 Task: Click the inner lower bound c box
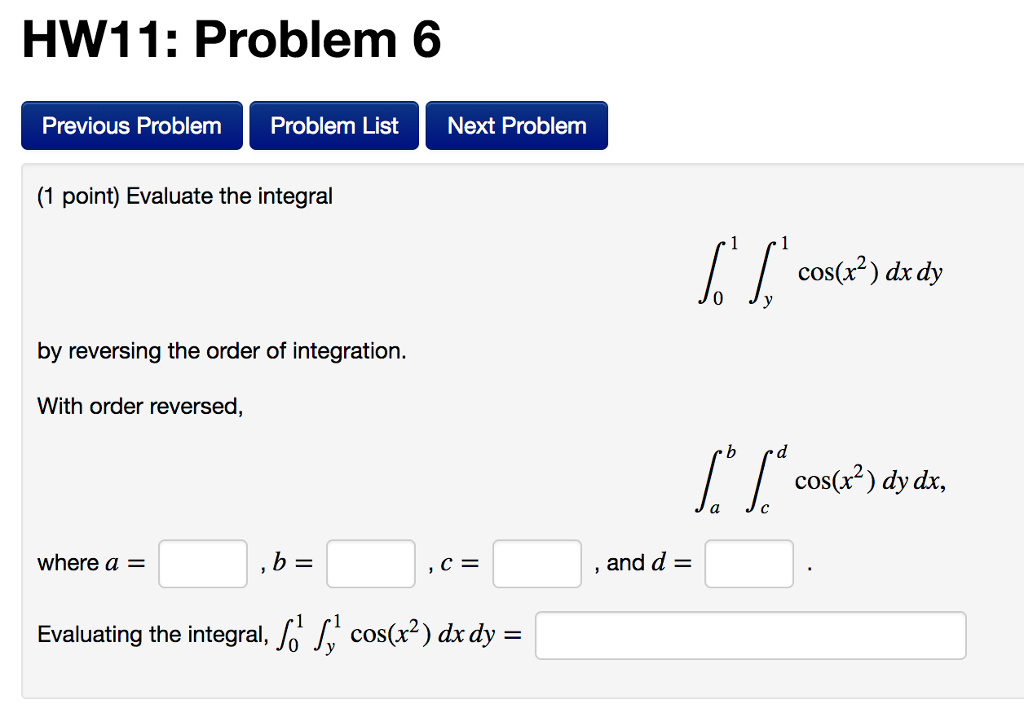point(537,563)
